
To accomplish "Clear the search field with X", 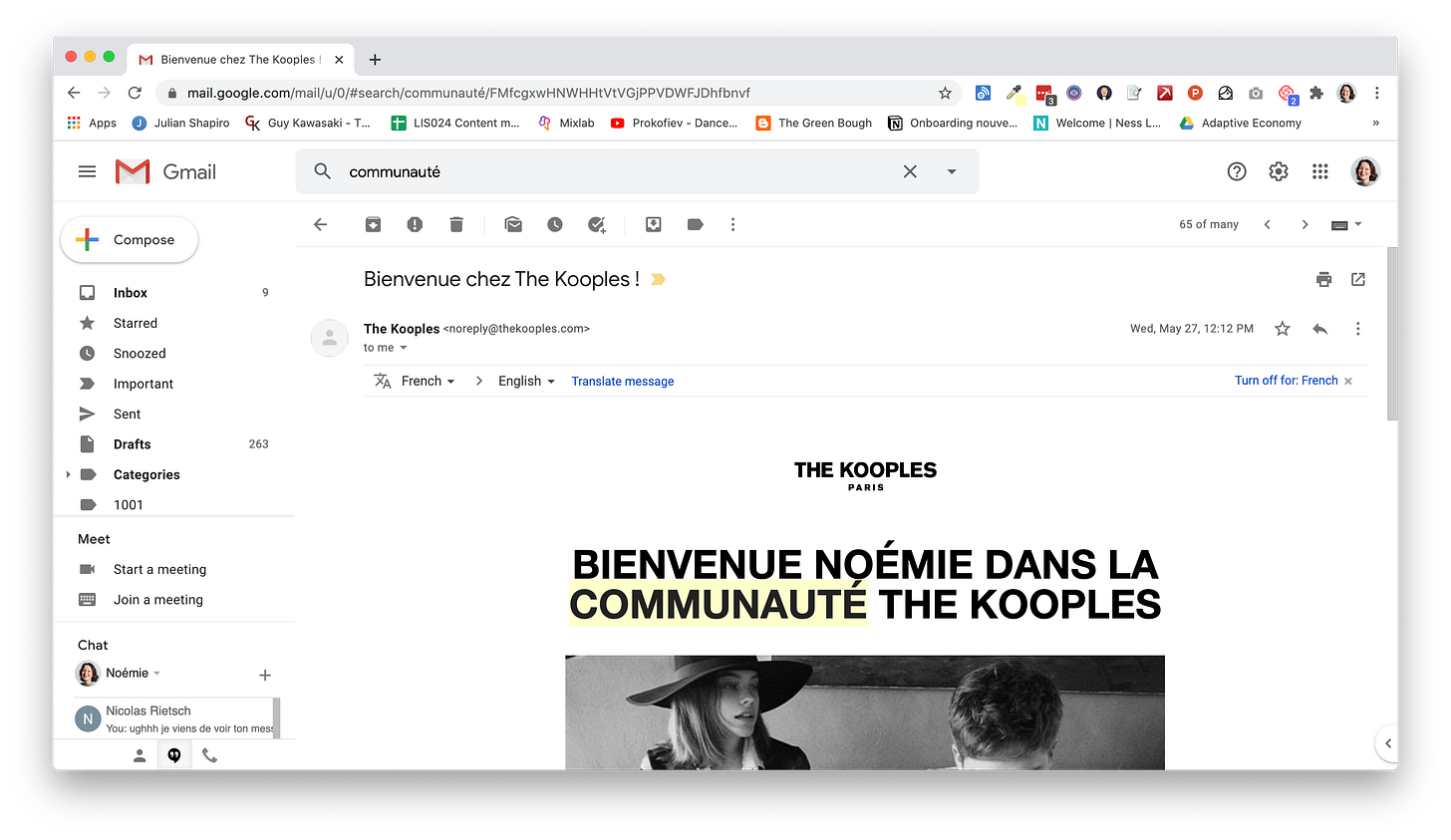I will pos(910,172).
